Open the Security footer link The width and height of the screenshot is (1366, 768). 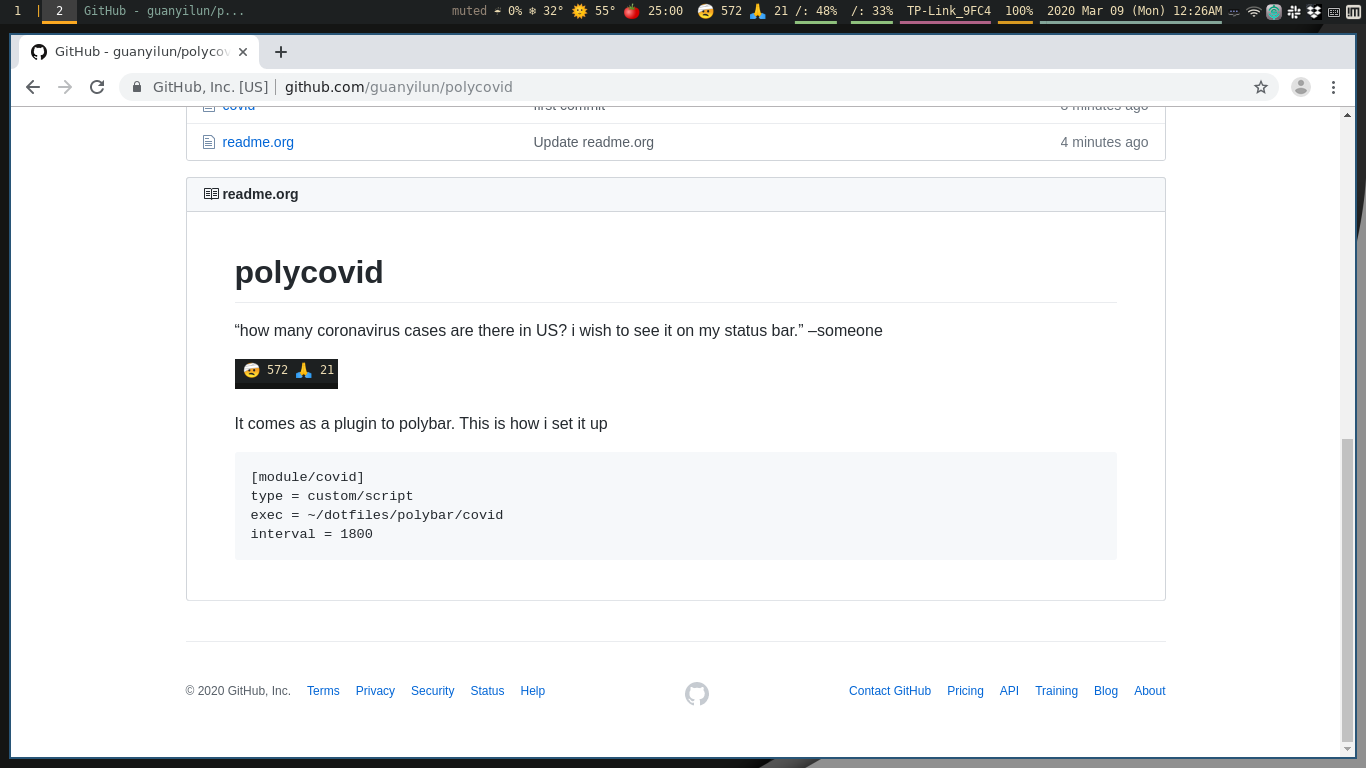coord(432,691)
